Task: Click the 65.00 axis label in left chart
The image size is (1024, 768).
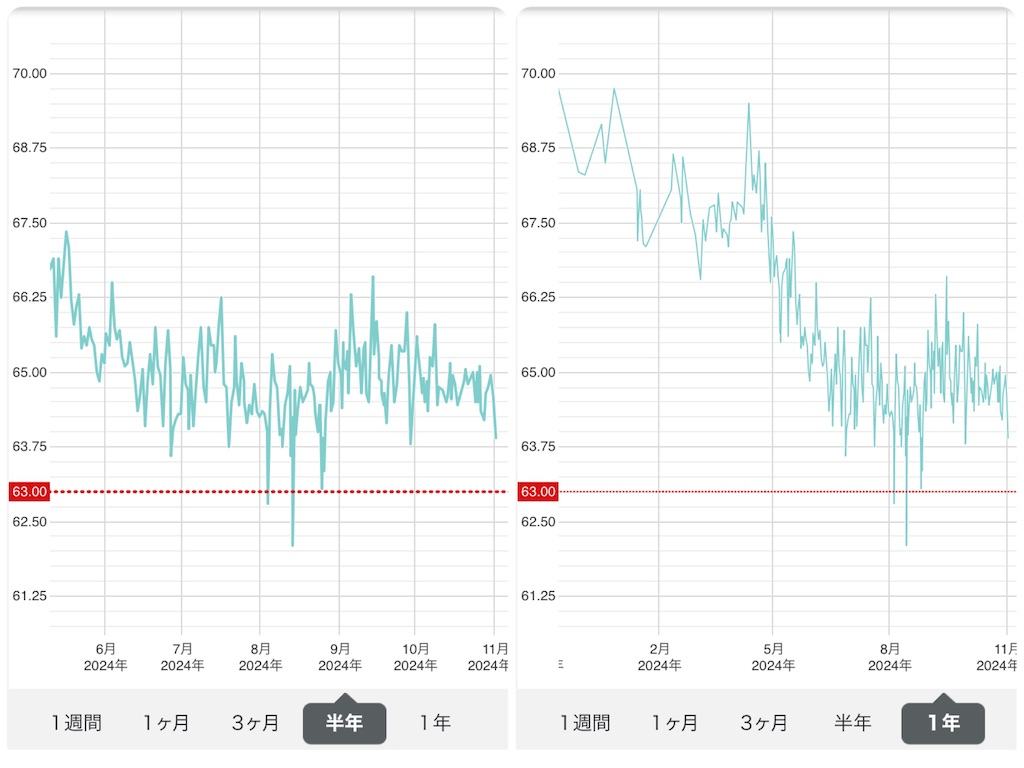Action: coord(29,372)
